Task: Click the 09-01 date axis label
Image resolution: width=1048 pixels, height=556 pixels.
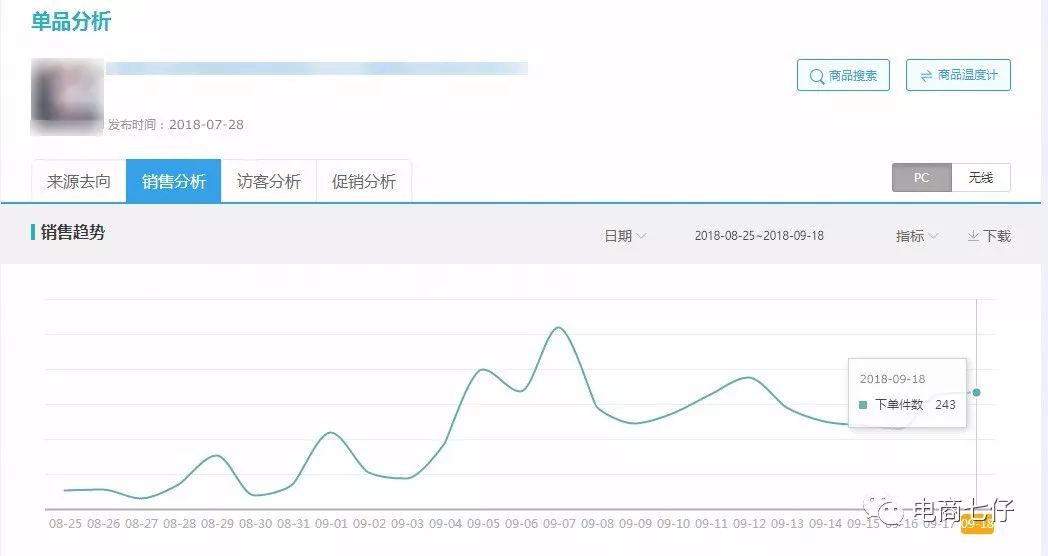Action: coord(331,524)
